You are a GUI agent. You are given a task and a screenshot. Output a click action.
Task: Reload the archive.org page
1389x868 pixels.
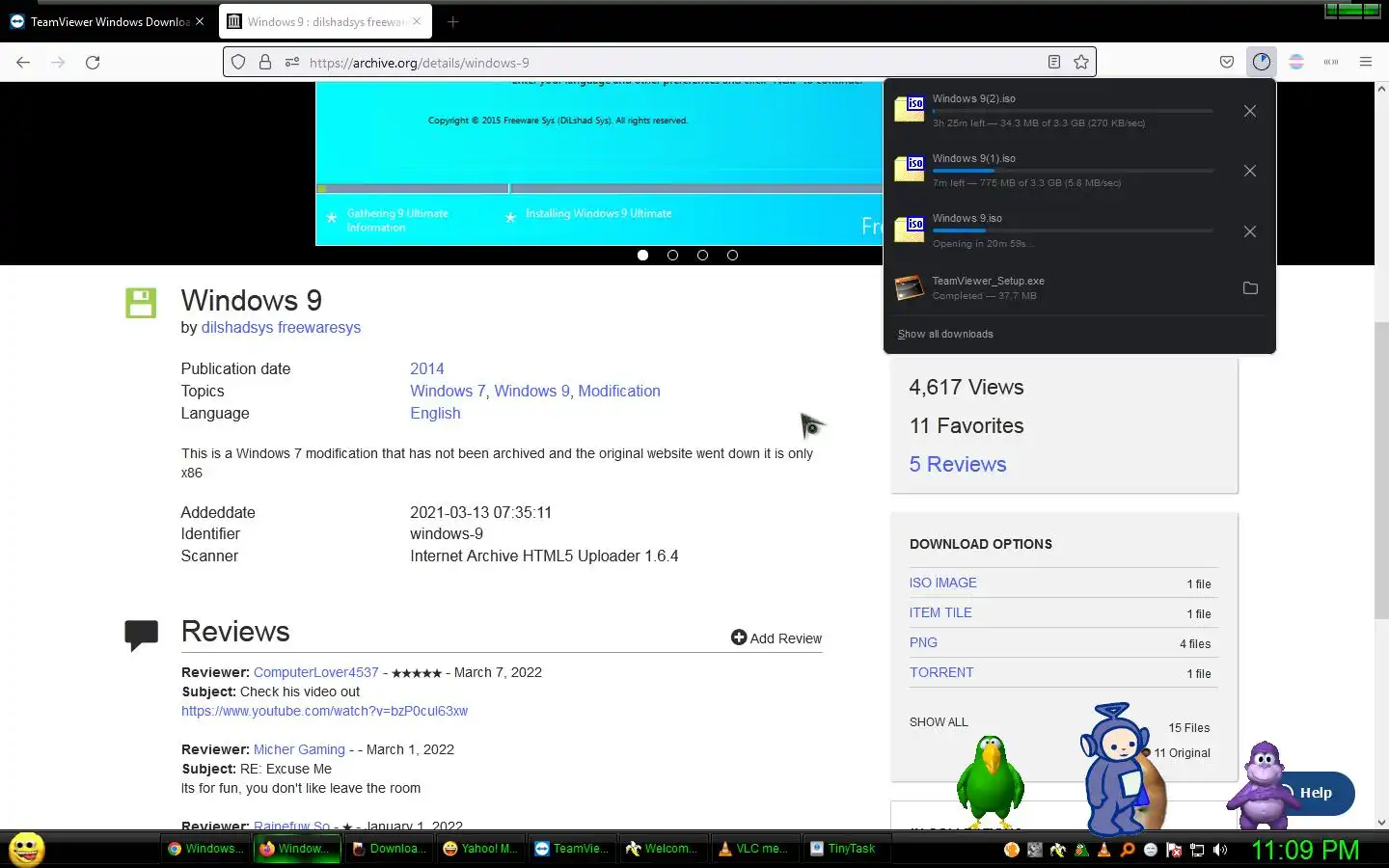93,63
